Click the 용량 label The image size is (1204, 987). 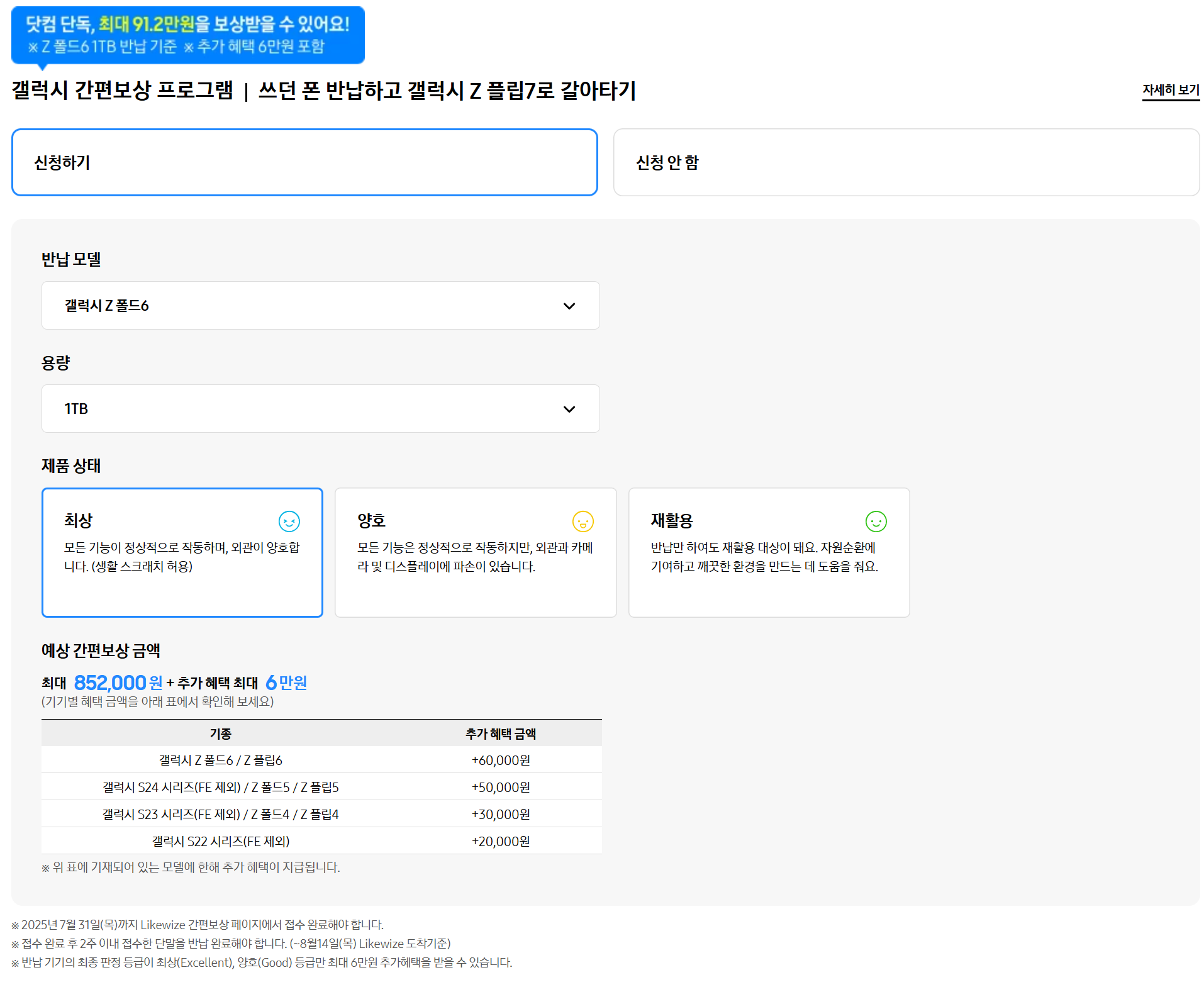coord(55,363)
